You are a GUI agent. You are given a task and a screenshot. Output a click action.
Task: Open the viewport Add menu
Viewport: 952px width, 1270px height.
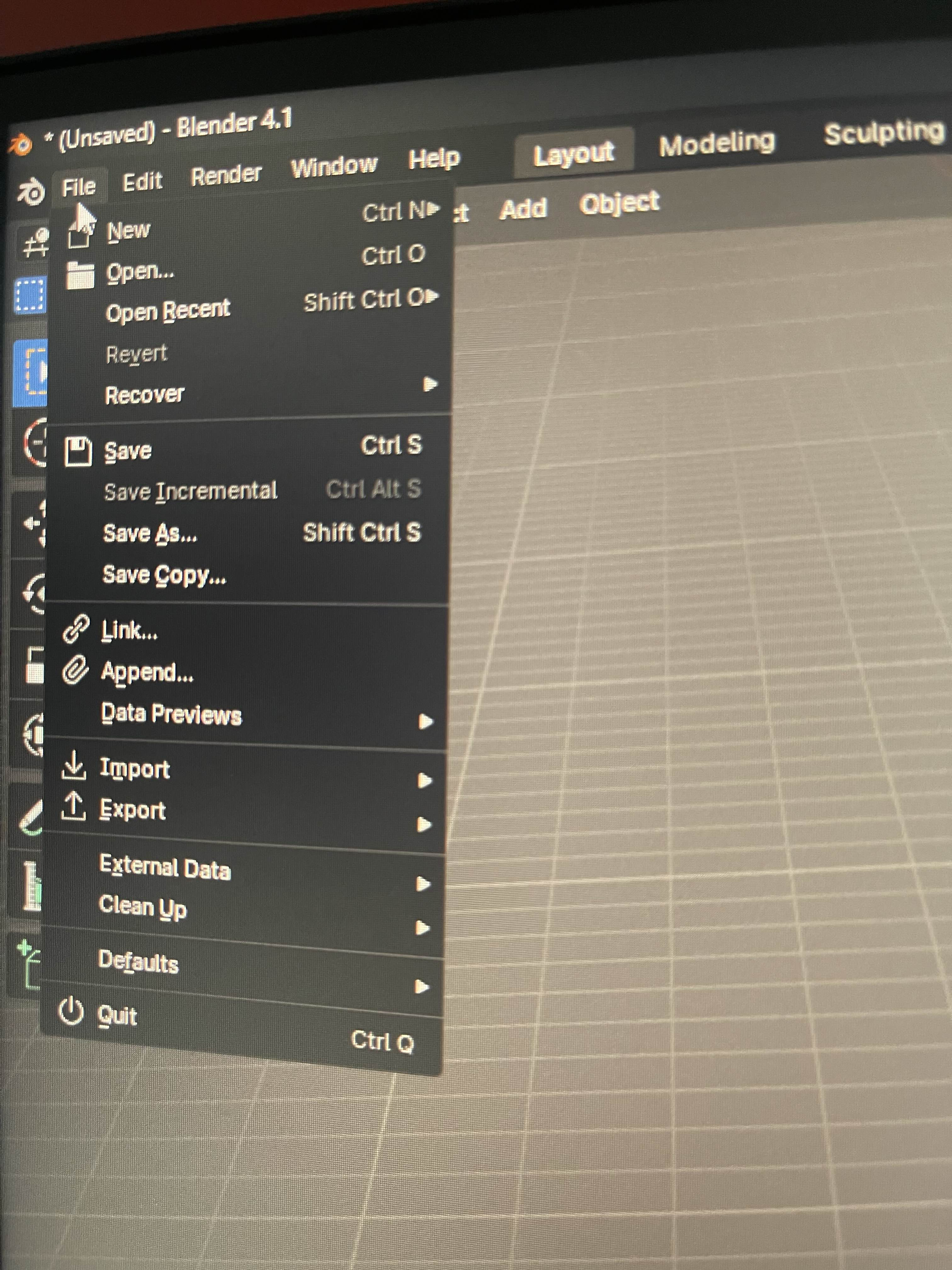click(x=523, y=209)
